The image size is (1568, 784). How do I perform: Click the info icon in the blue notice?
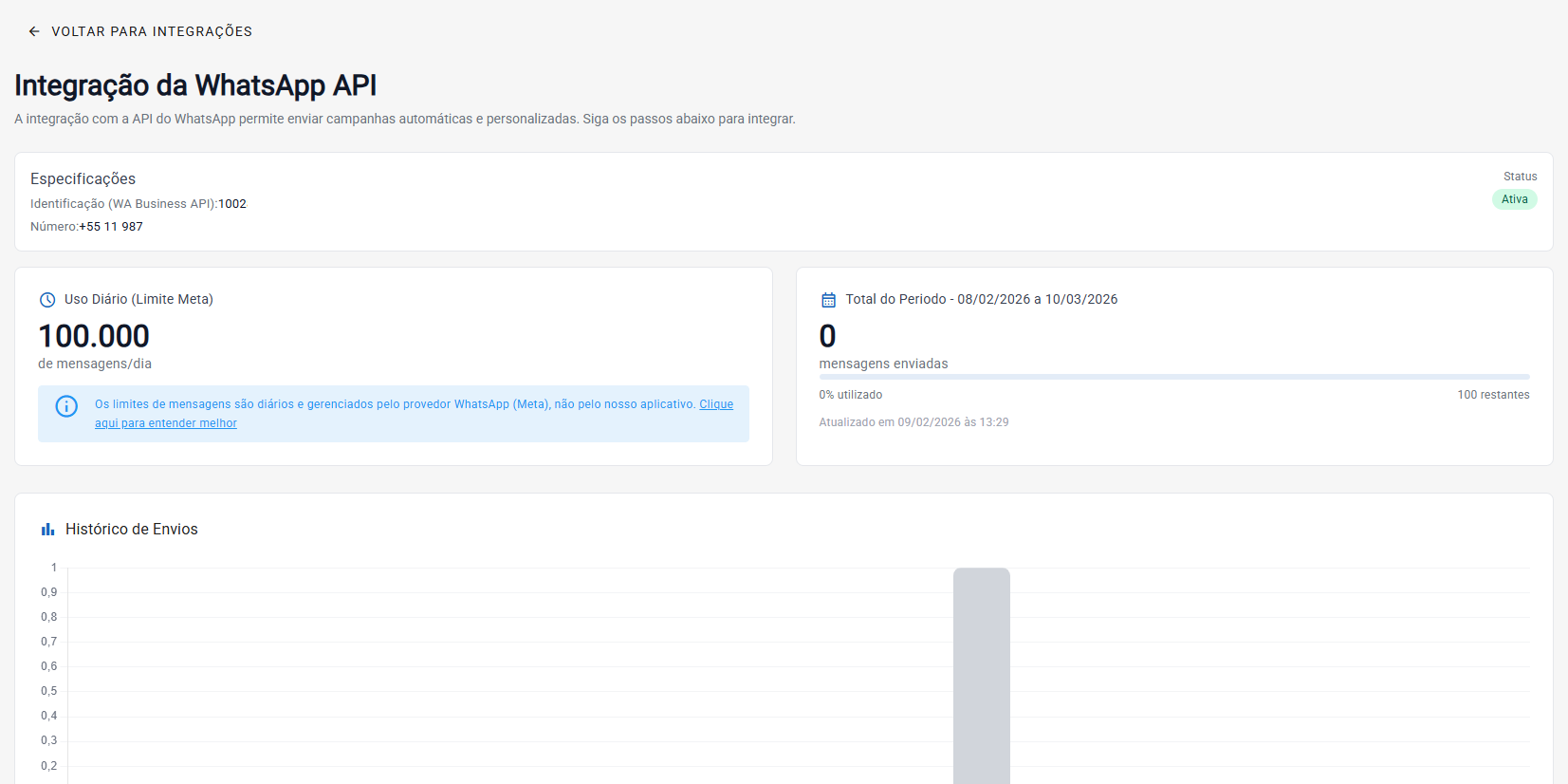66,406
